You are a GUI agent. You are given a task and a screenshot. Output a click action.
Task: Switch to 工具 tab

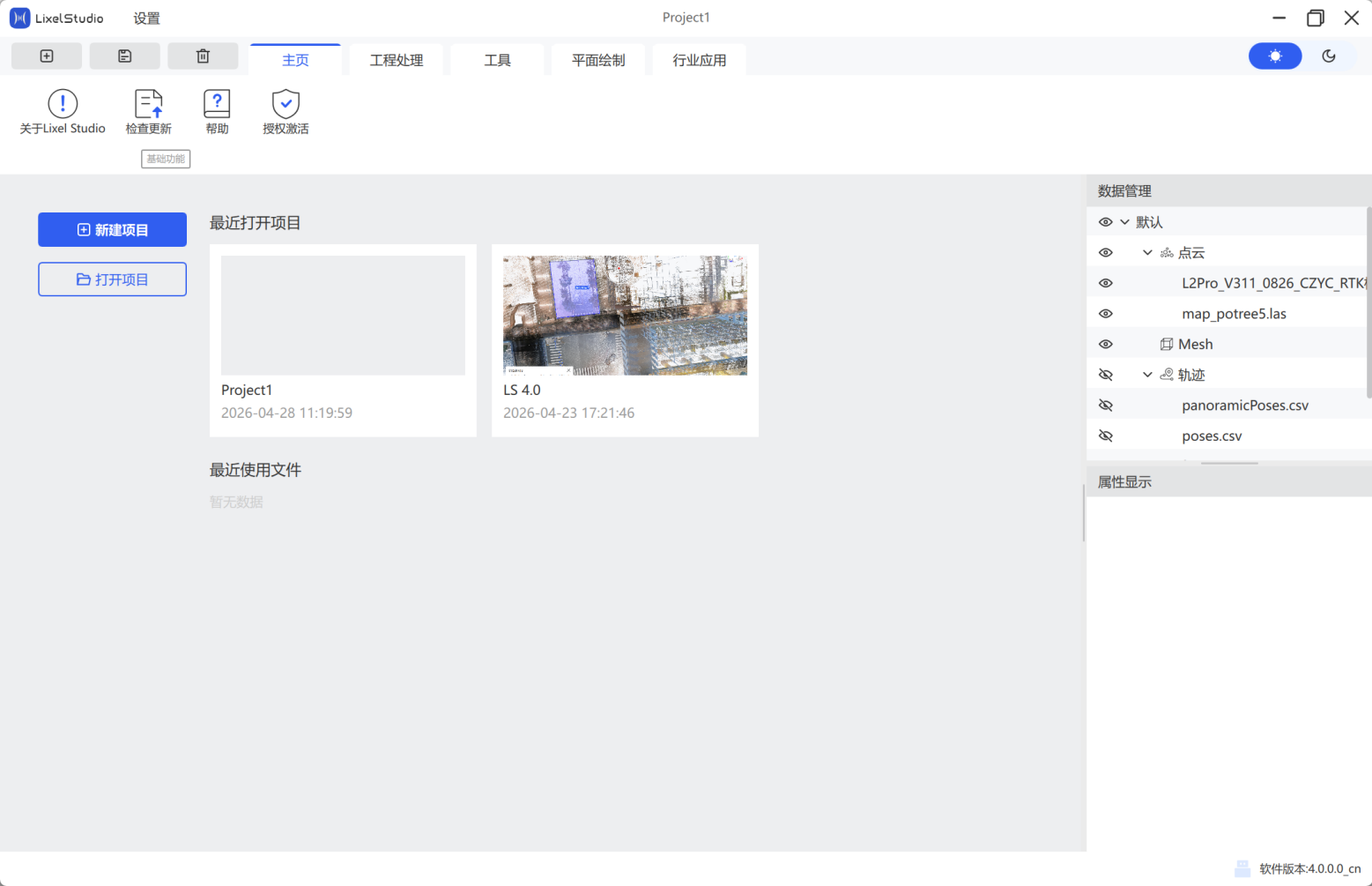point(497,60)
